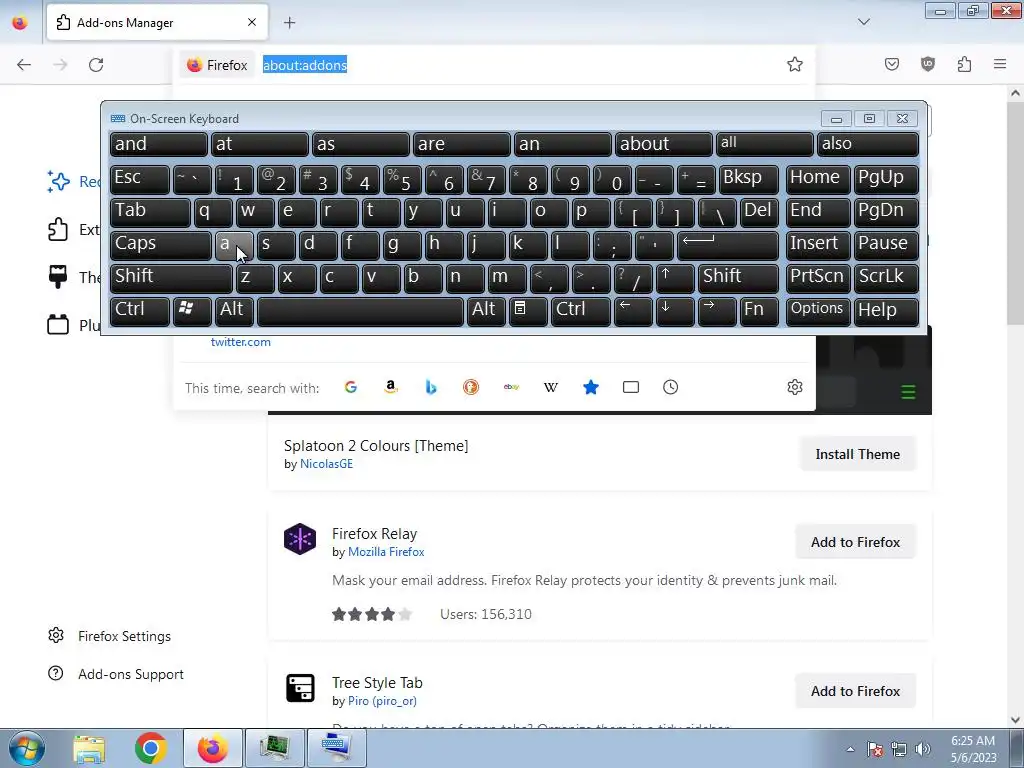Open Options on On-Screen Keyboard
The image size is (1024, 768).
pos(818,310)
